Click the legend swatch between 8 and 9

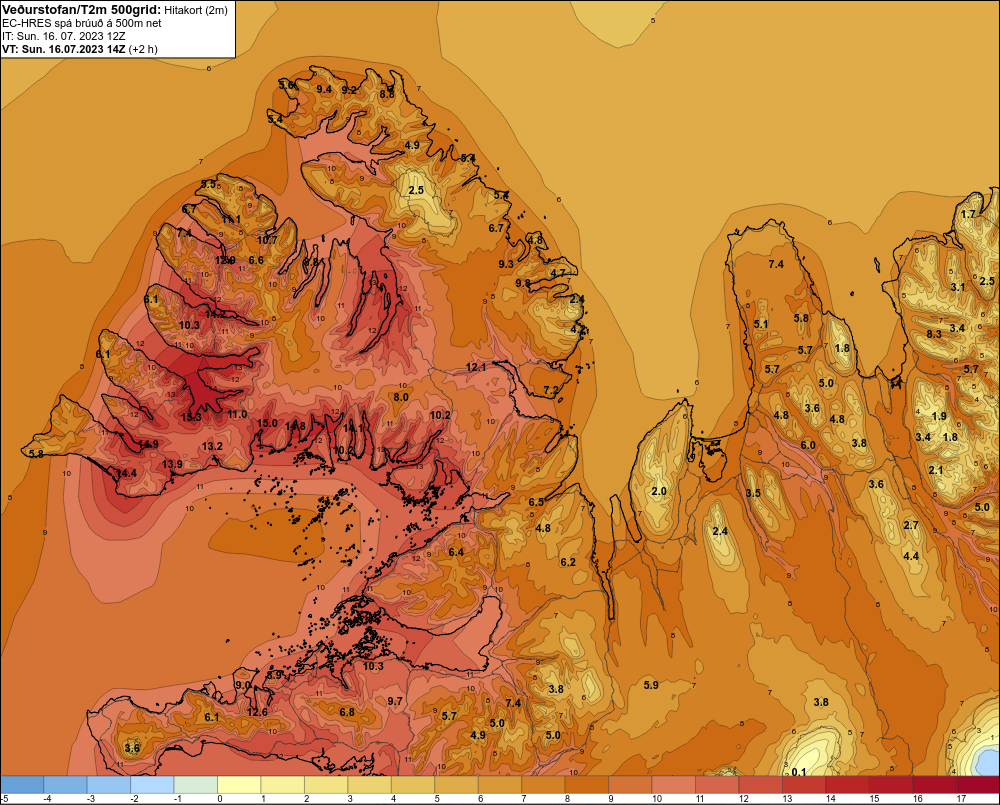[x=587, y=785]
